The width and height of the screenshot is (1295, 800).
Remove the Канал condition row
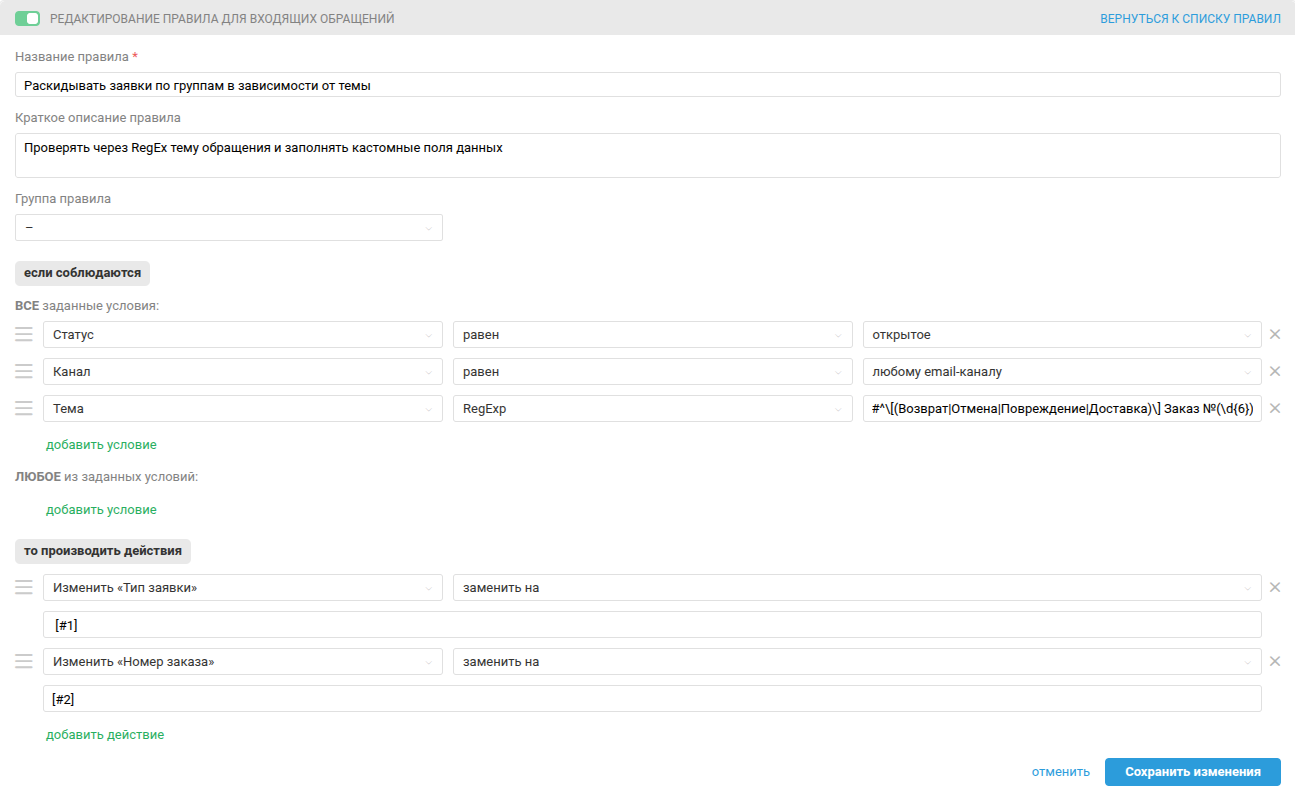pos(1275,371)
